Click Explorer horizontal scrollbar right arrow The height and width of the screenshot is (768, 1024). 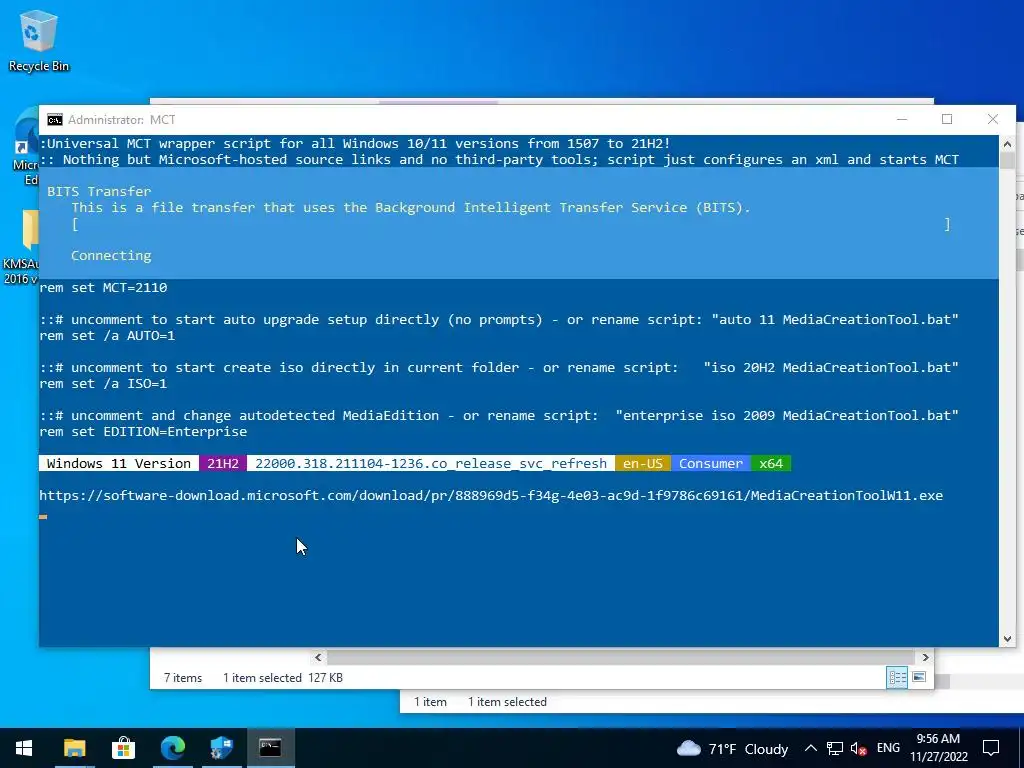[925, 658]
